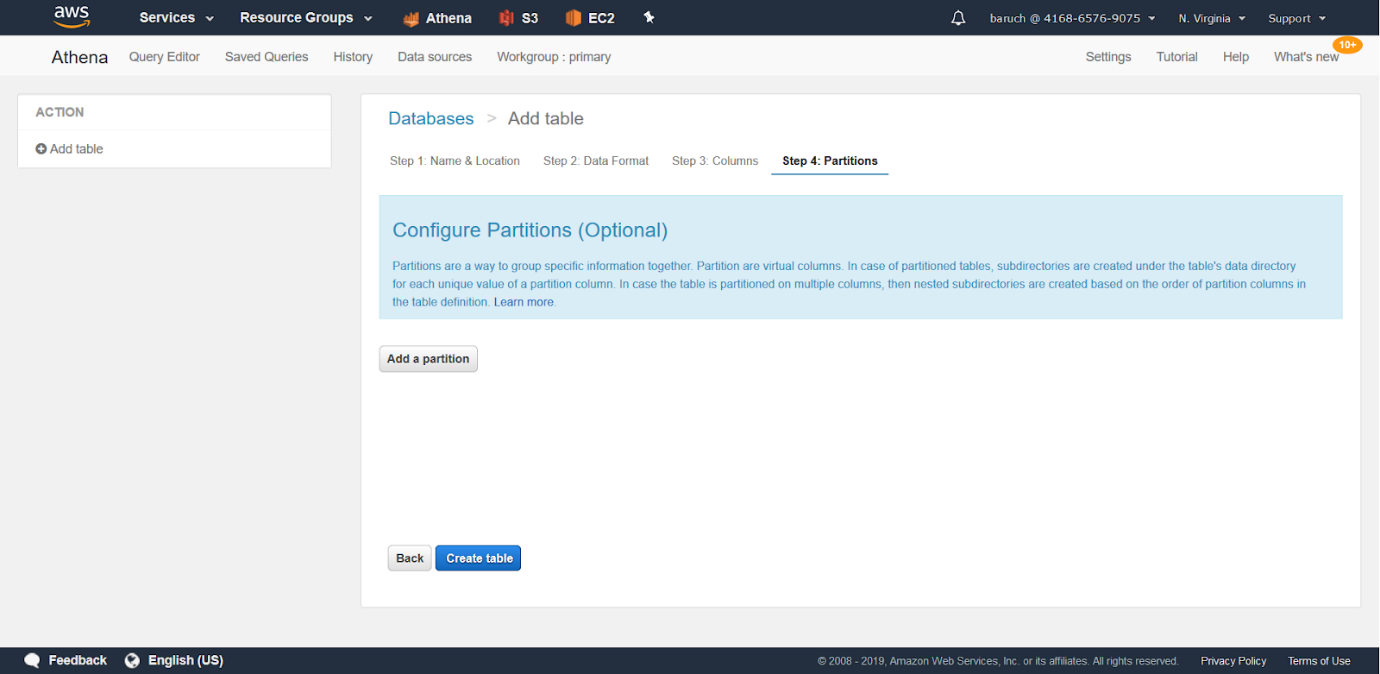Switch to Step 3: Columns tab
1380x674 pixels.
point(715,161)
